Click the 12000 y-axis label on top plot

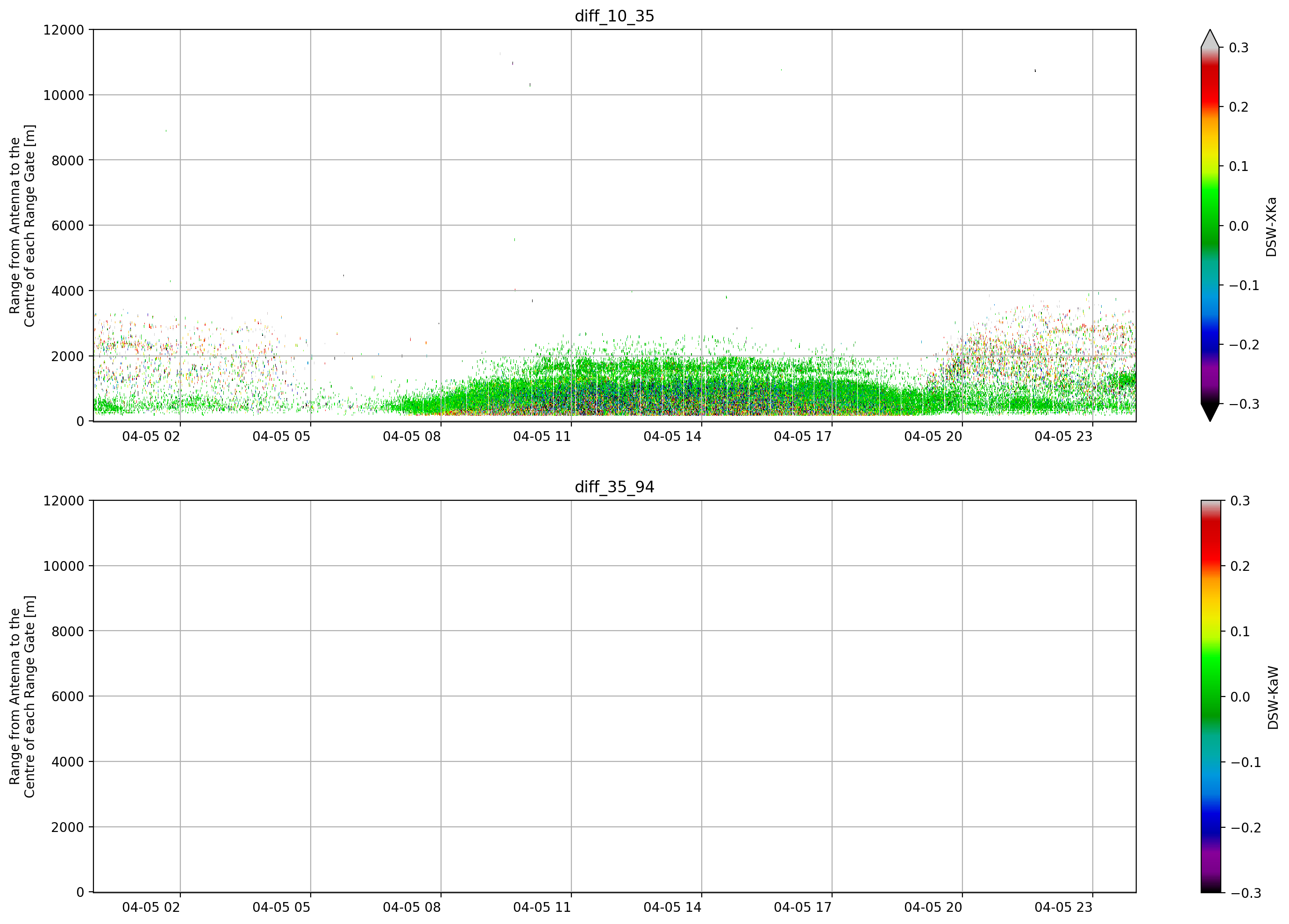pyautogui.click(x=64, y=29)
